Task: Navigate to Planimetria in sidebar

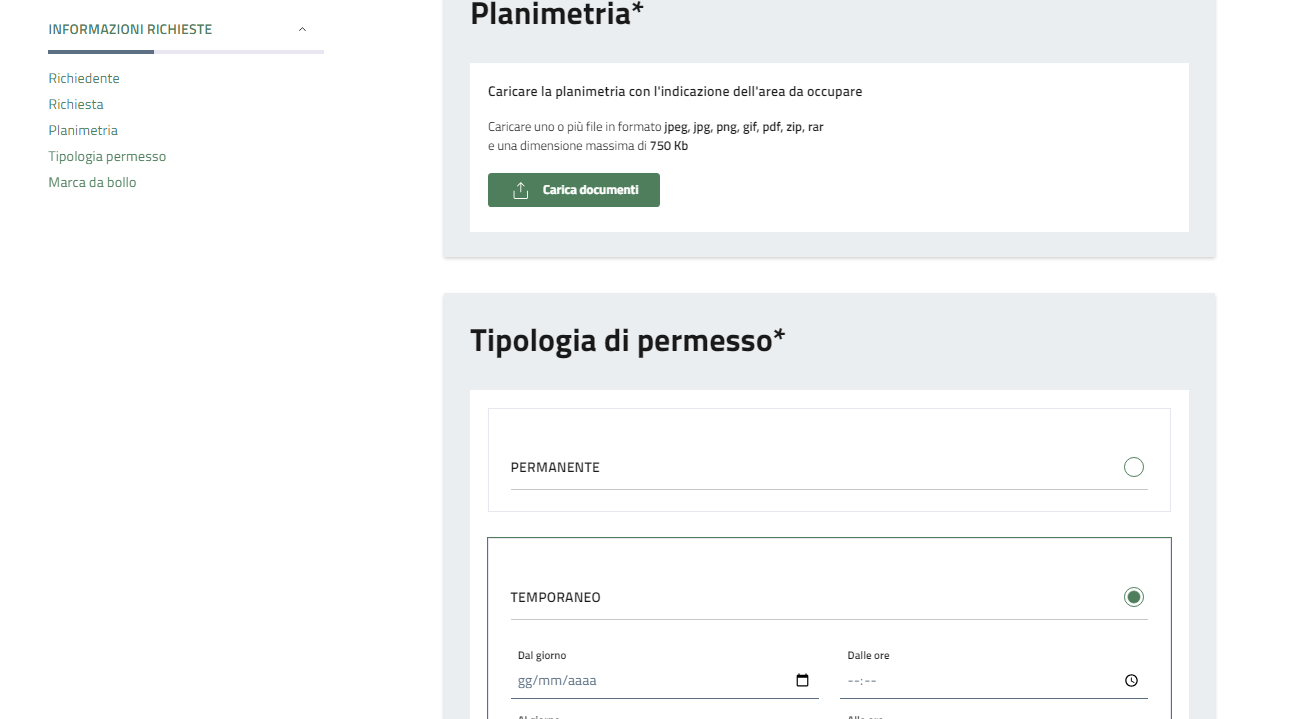Action: tap(83, 130)
